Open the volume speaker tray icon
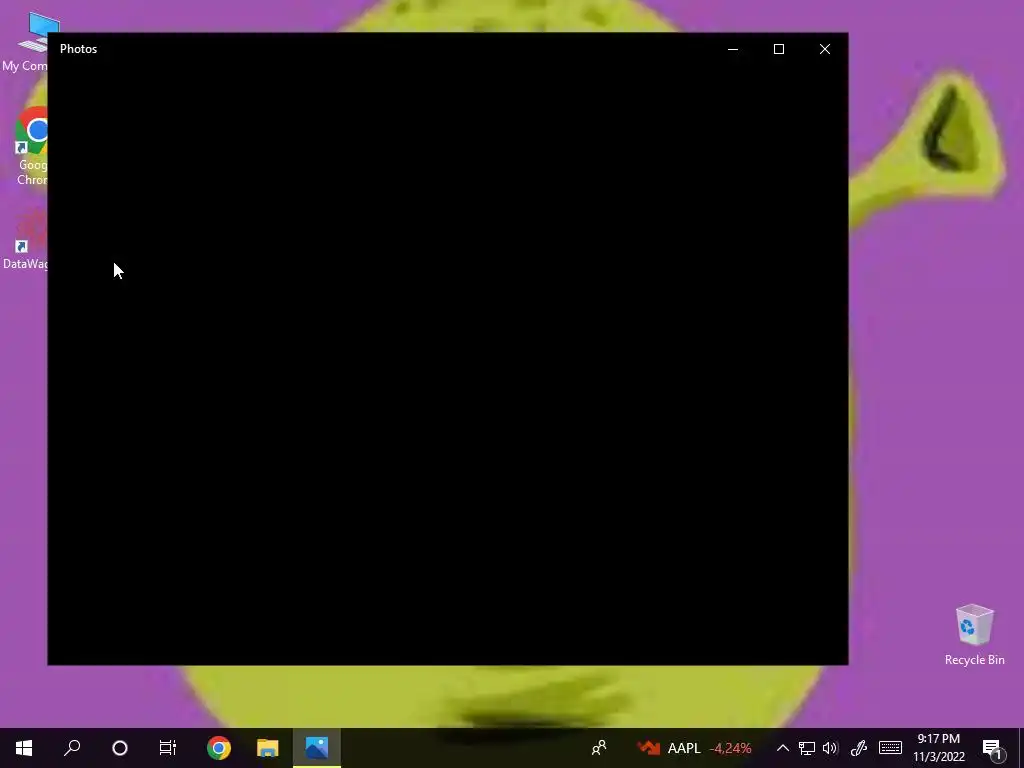This screenshot has height=768, width=1024. tap(830, 748)
